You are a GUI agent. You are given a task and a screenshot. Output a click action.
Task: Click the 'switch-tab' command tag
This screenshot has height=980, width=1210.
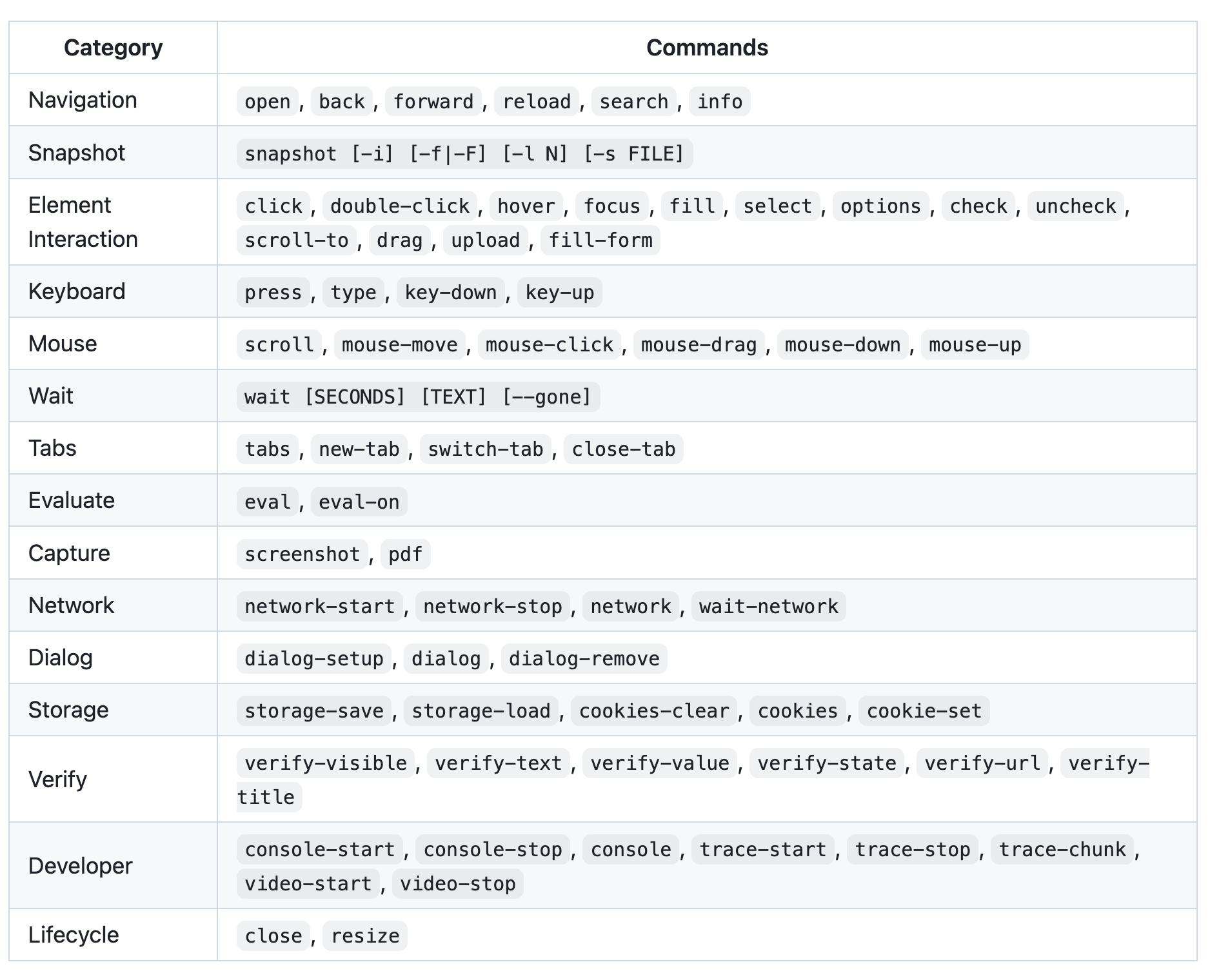point(485,449)
